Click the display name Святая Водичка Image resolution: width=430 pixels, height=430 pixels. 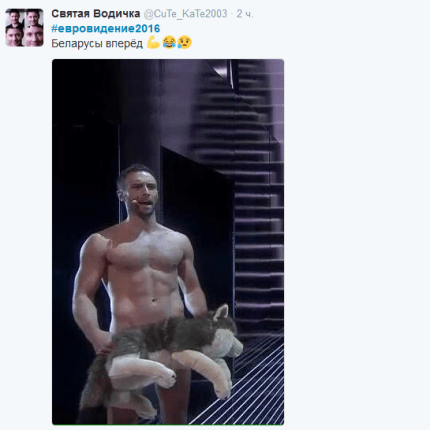pyautogui.click(x=95, y=14)
